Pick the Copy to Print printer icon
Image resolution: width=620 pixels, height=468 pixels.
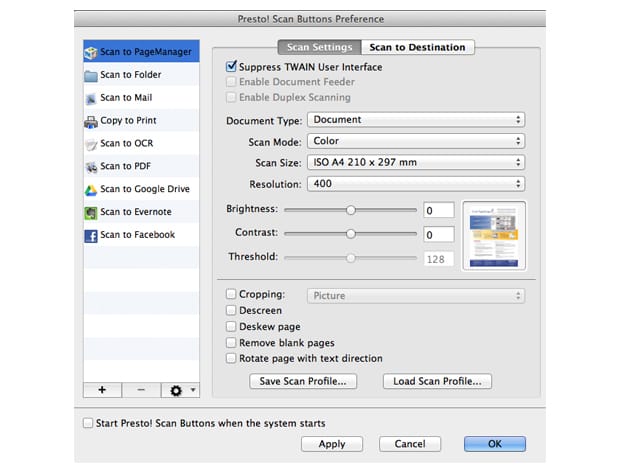(x=91, y=121)
